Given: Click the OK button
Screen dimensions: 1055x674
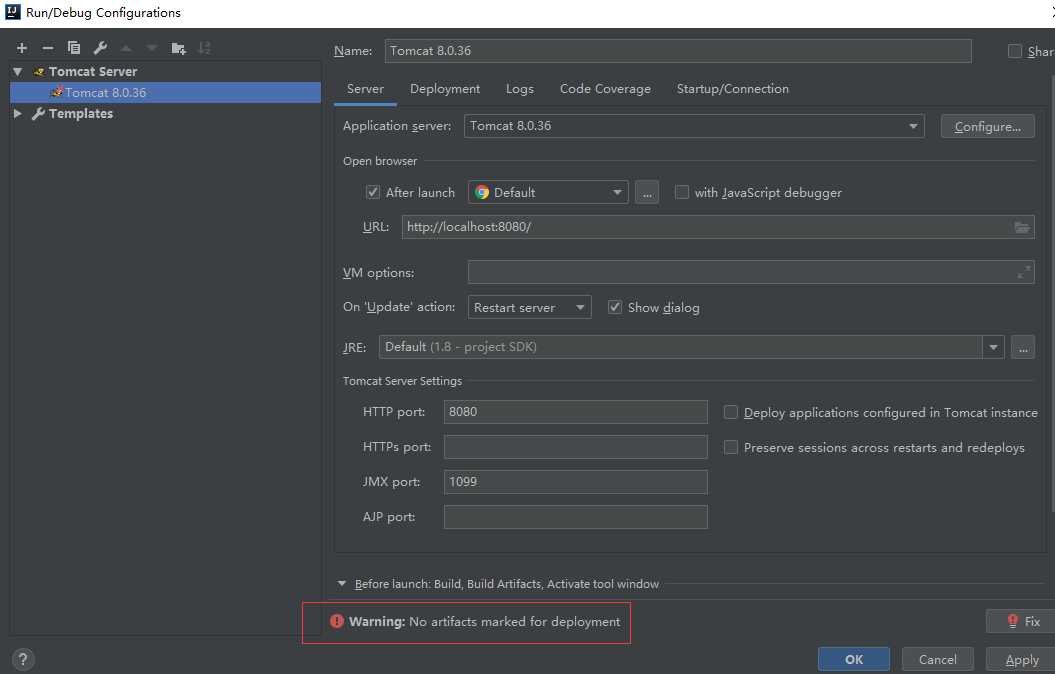Looking at the screenshot, I should point(854,659).
